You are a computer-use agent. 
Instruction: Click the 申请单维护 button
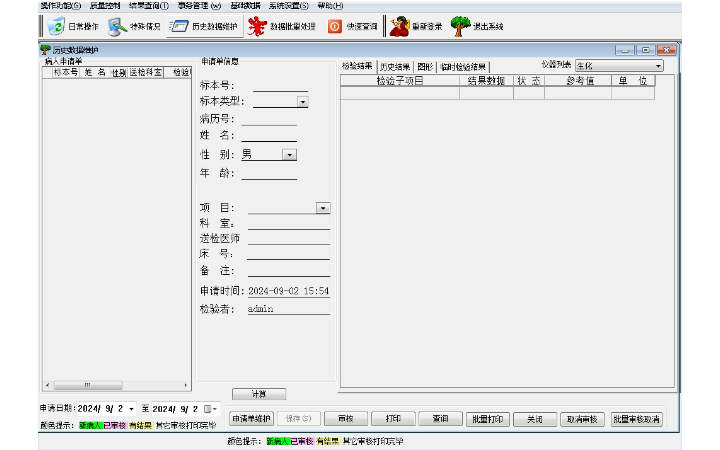(x=251, y=419)
